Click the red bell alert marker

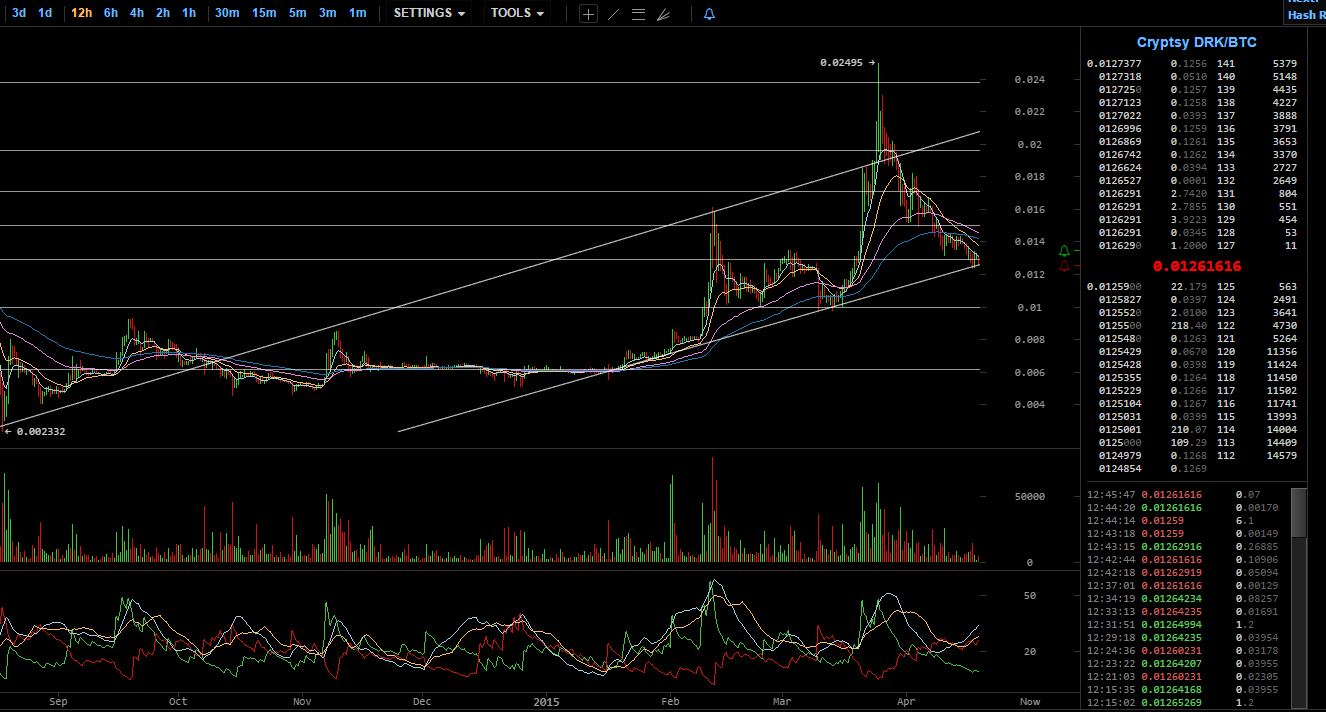(1064, 265)
